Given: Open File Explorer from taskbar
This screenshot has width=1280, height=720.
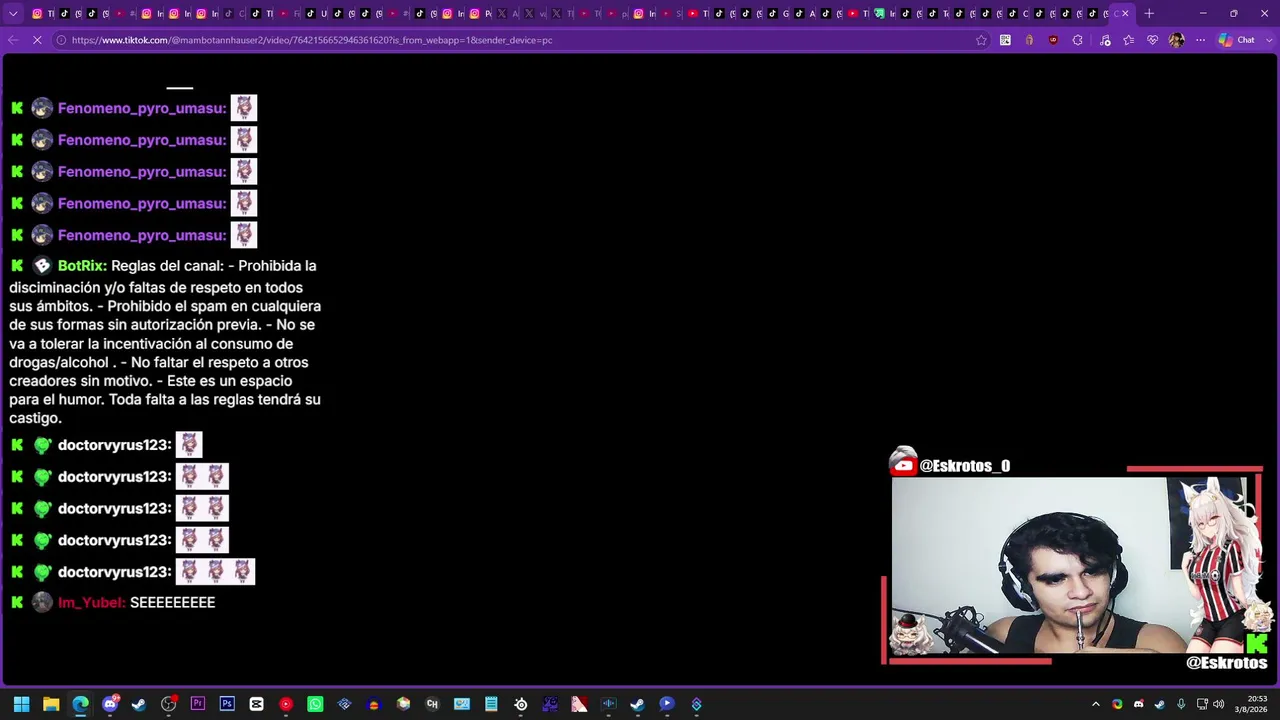Looking at the screenshot, I should pyautogui.click(x=51, y=704).
